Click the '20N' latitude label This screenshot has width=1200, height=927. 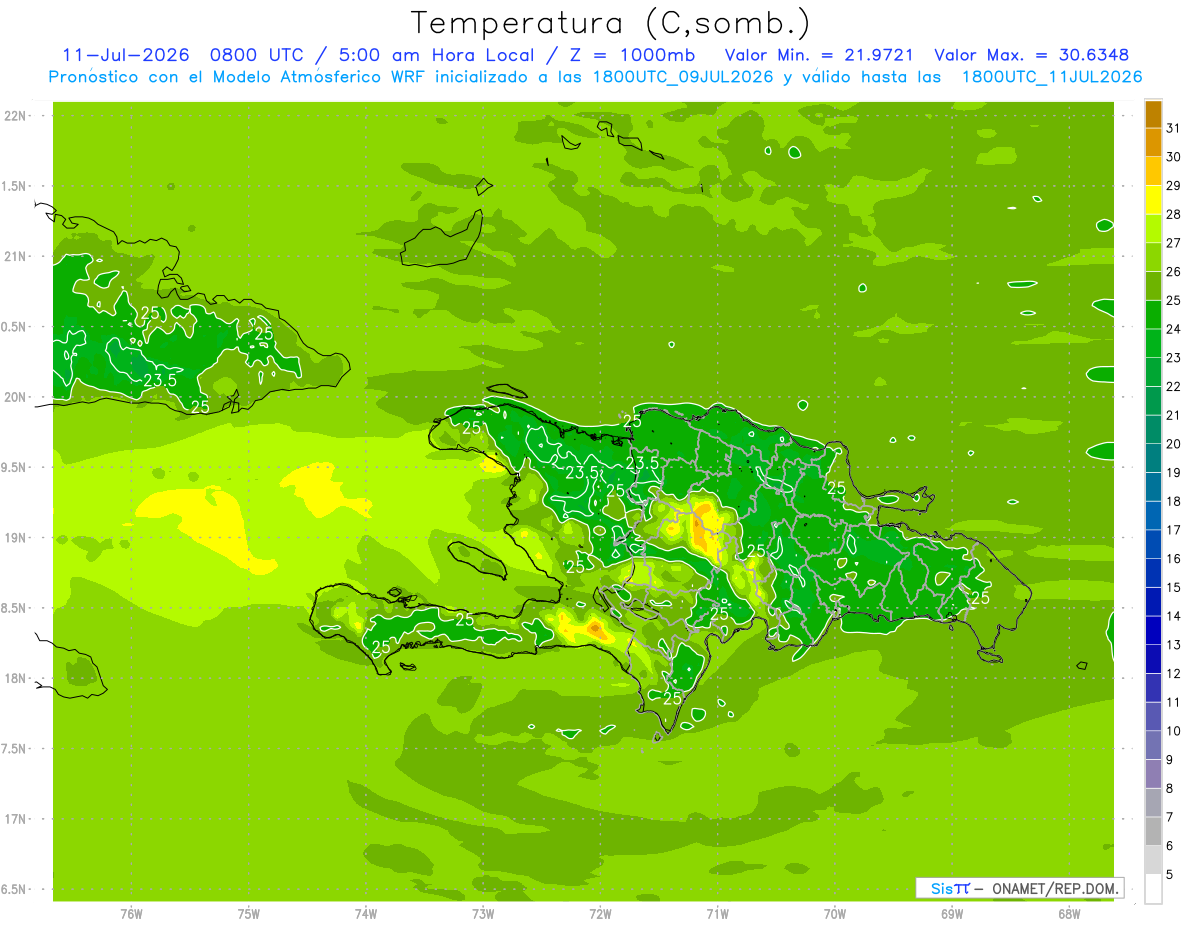click(15, 398)
